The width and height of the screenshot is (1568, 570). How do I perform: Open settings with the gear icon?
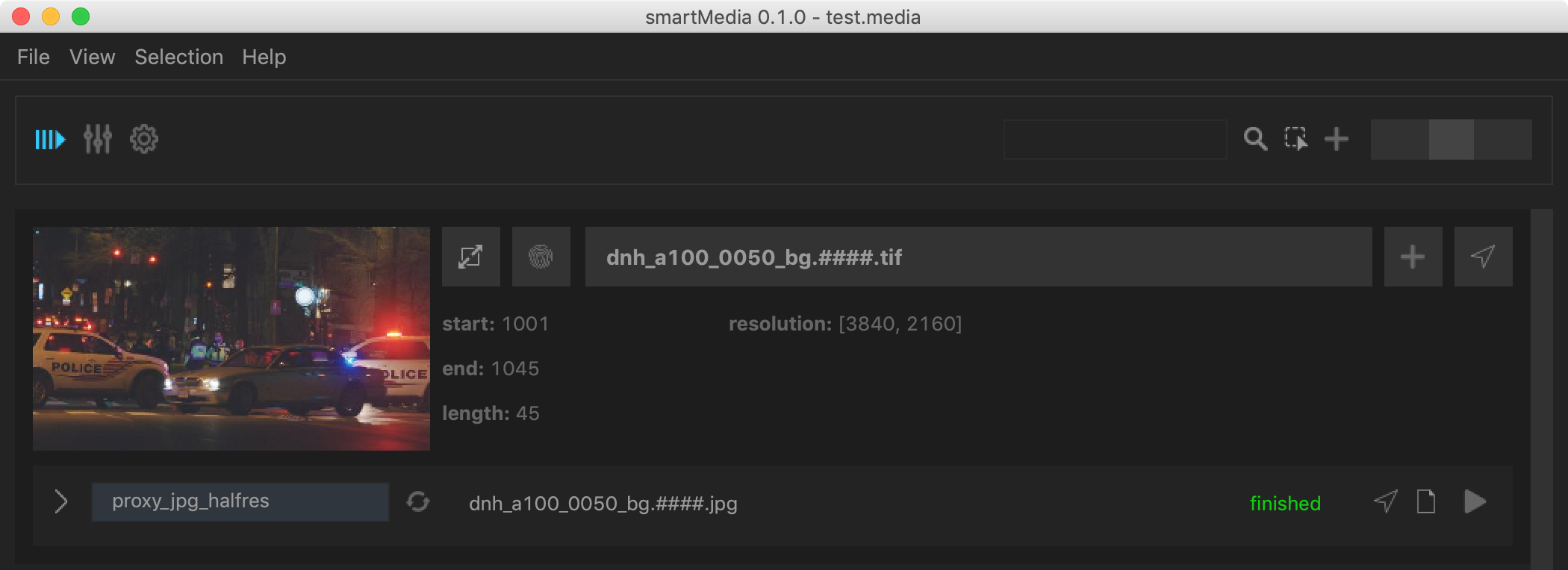(144, 140)
